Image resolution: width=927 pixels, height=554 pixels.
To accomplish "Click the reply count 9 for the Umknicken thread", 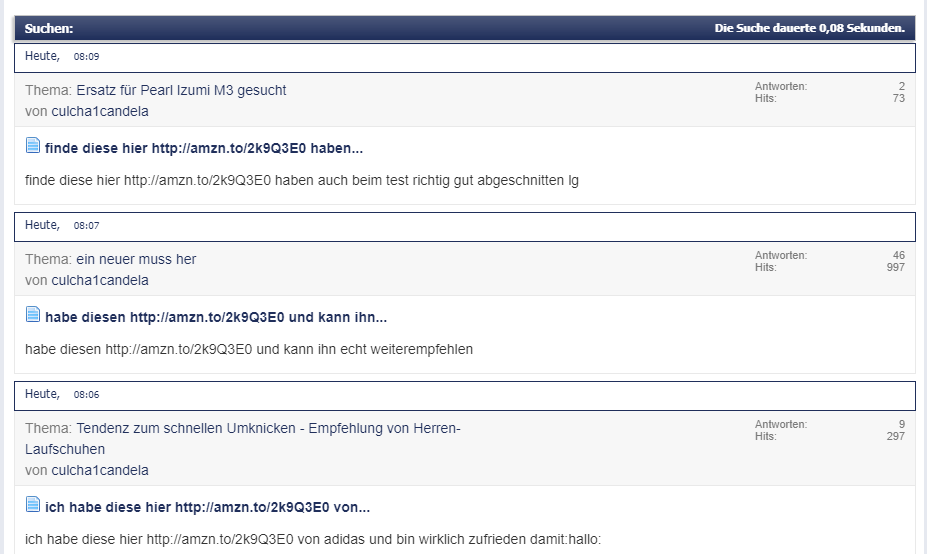I will point(901,424).
